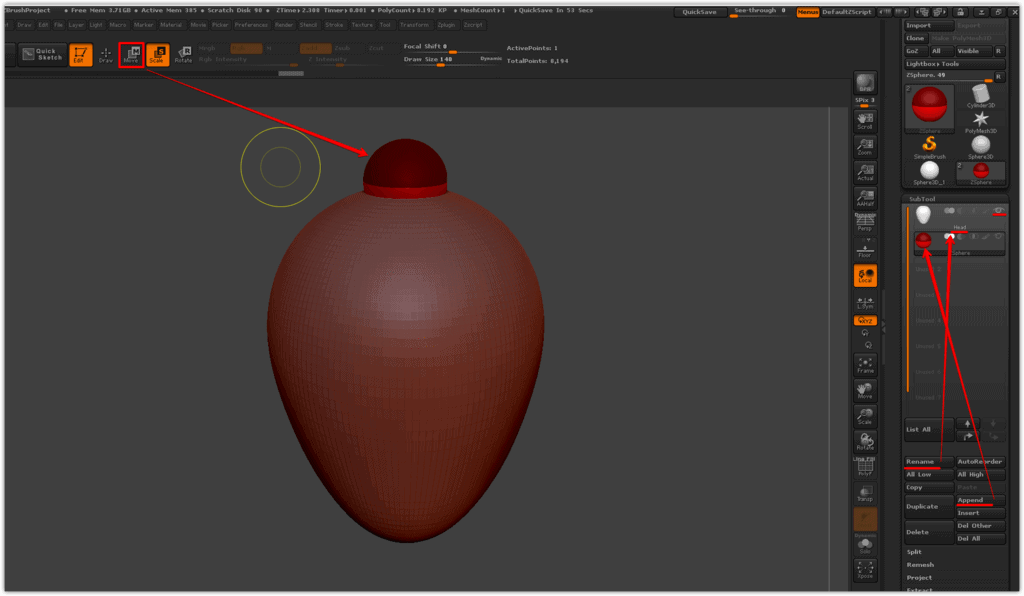
Task: Toggle Persp perspective view
Action: [865, 225]
